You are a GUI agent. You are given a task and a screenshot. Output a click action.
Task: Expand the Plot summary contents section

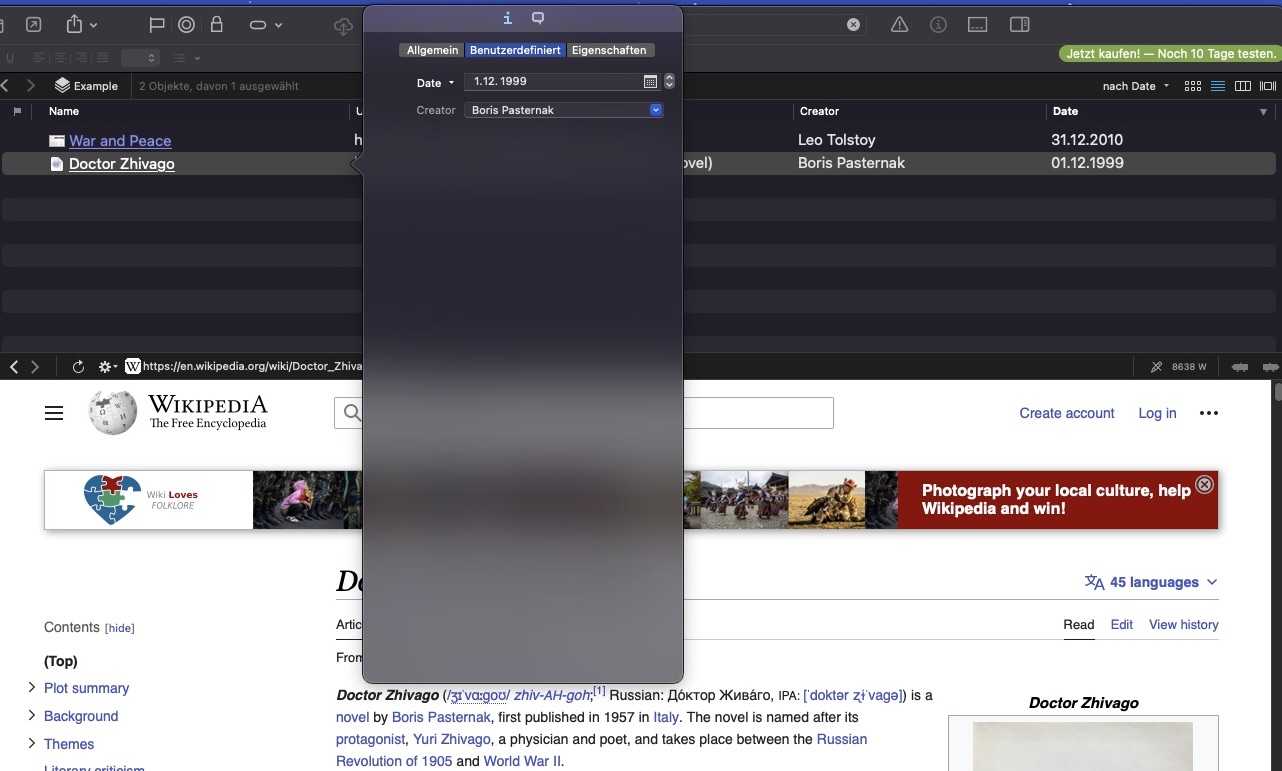(x=32, y=687)
